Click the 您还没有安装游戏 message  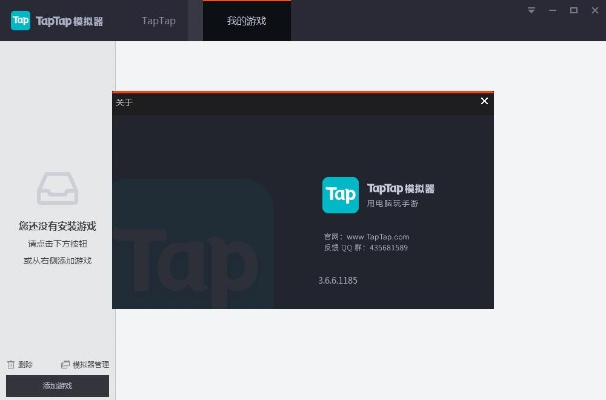pos(57,226)
